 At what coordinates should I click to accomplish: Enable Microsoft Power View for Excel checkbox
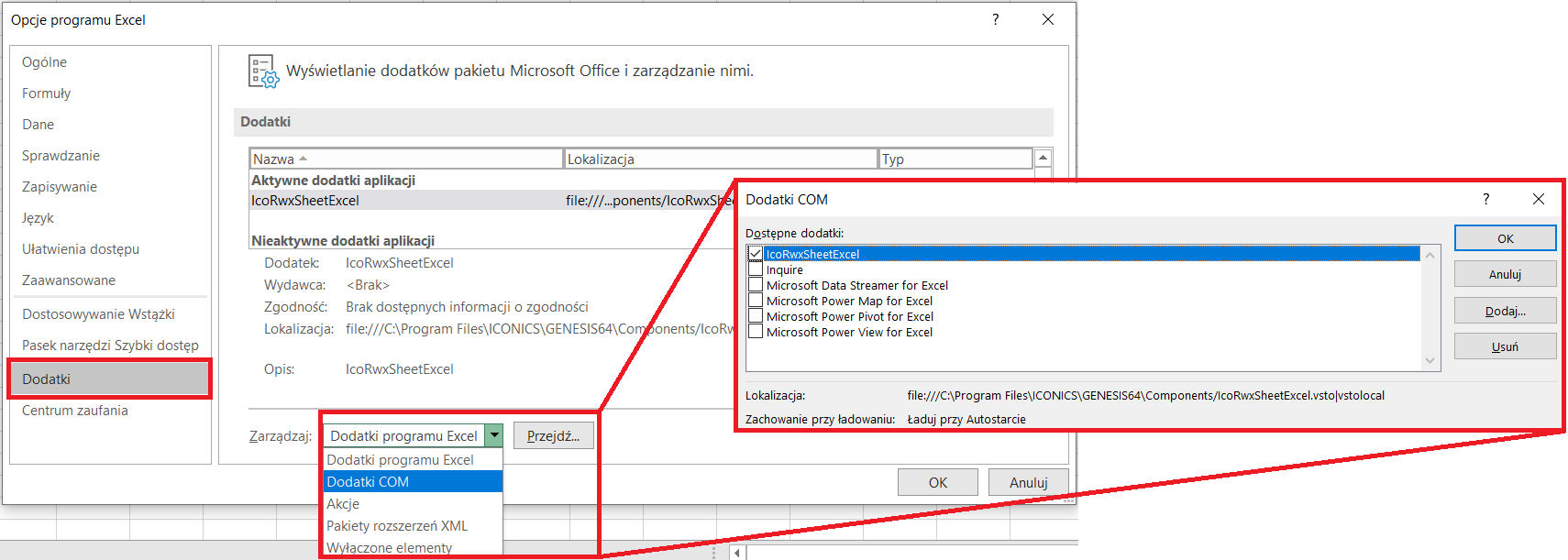(756, 332)
